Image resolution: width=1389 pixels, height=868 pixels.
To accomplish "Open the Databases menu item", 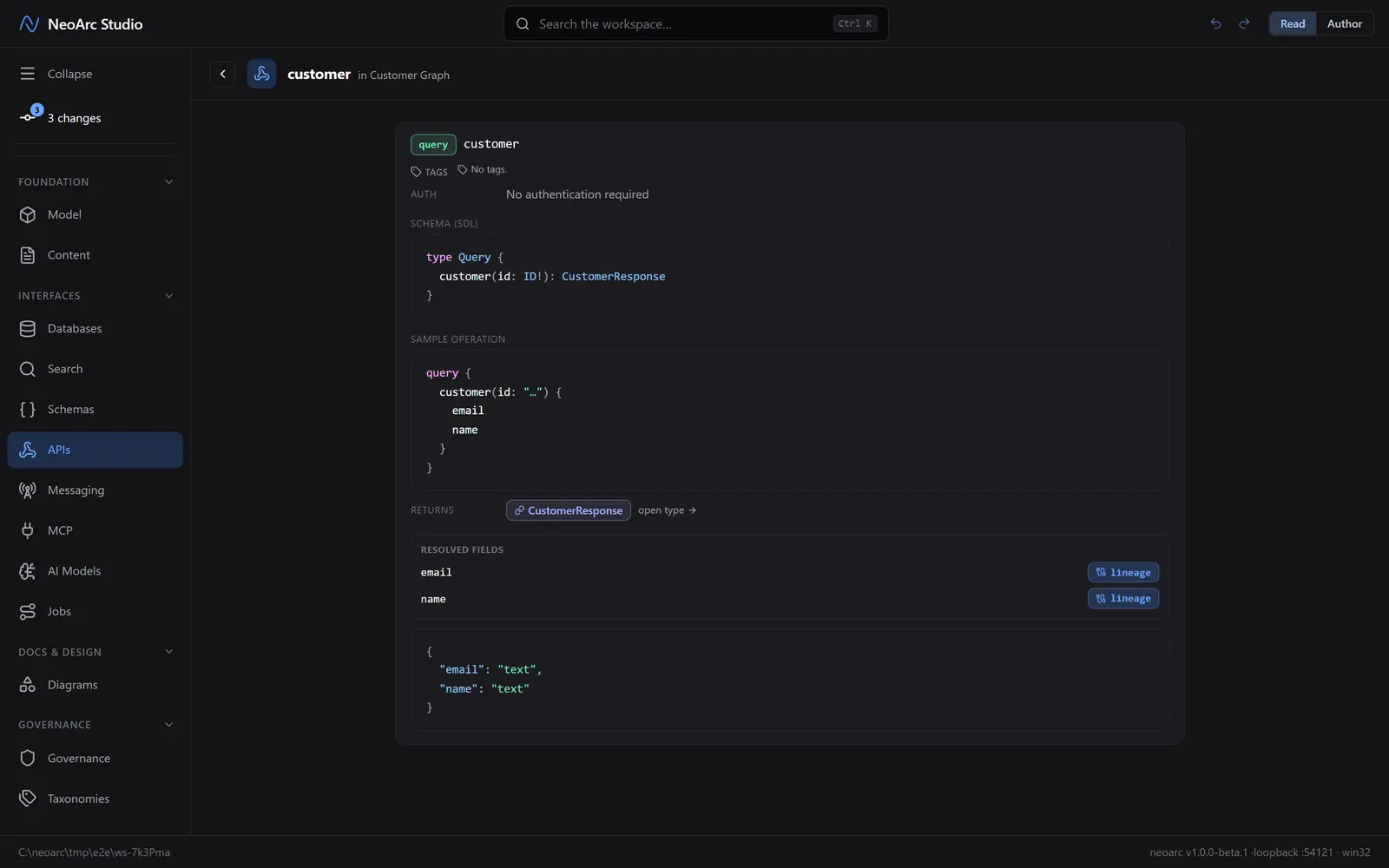I will click(95, 328).
